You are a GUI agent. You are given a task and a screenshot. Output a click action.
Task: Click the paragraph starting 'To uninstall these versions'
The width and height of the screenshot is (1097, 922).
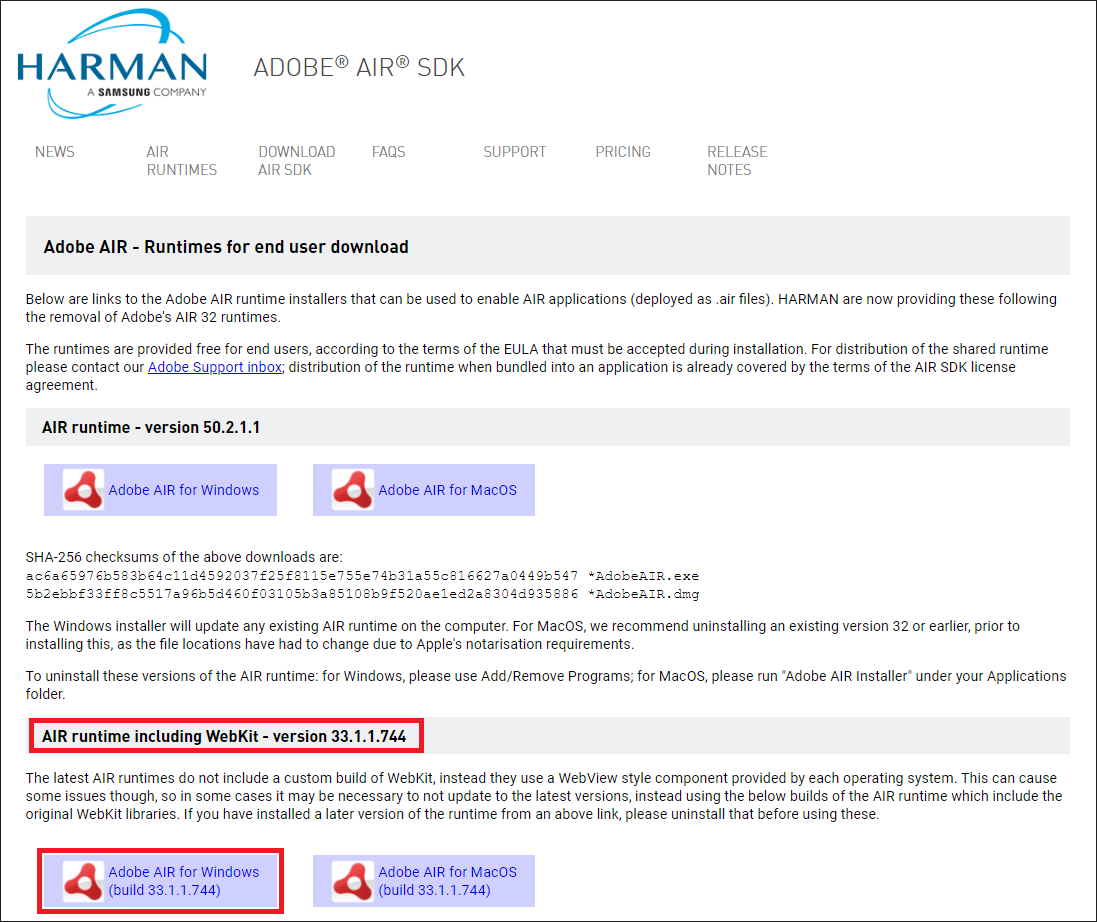click(546, 685)
